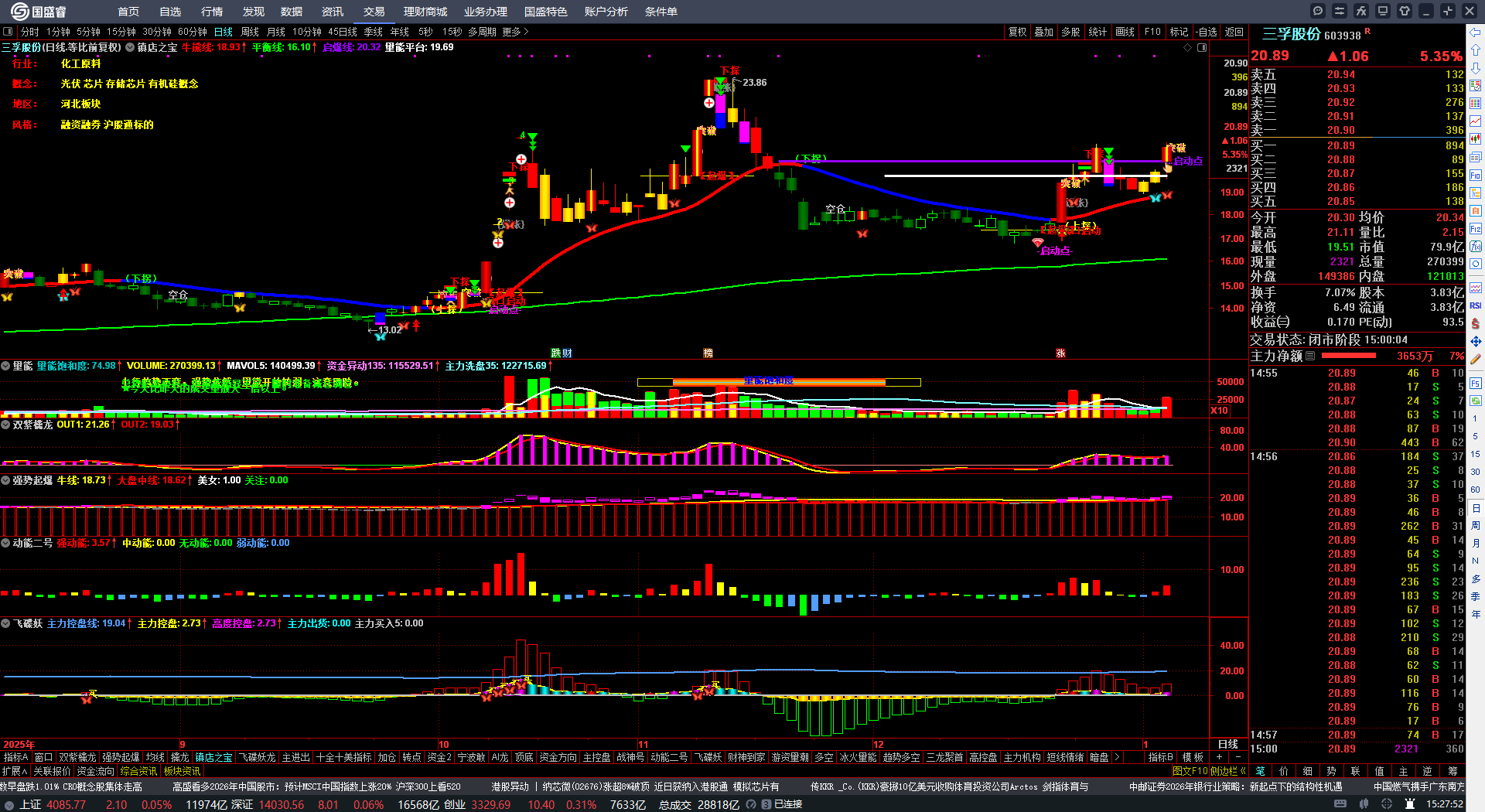Click the 画线 draw line button

point(1125,32)
